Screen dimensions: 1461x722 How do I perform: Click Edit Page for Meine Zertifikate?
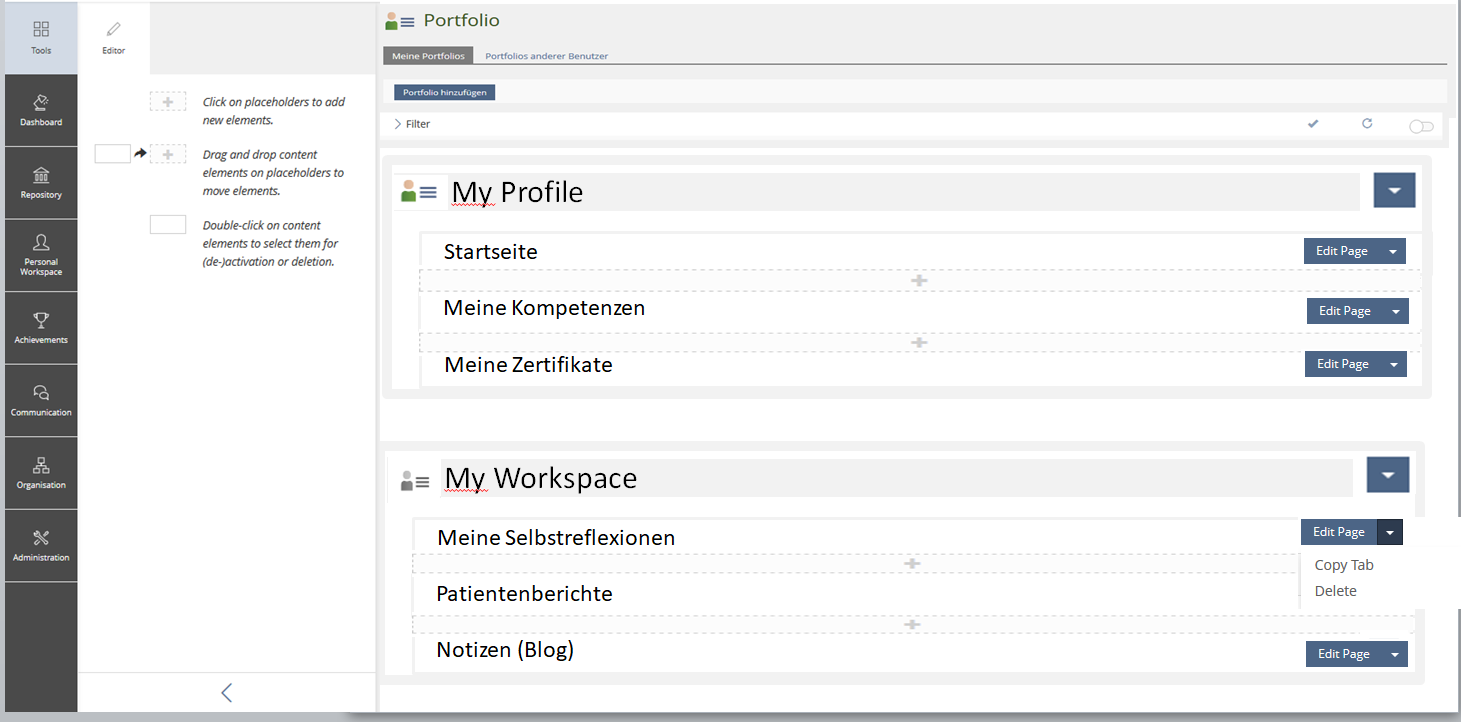click(x=1342, y=364)
